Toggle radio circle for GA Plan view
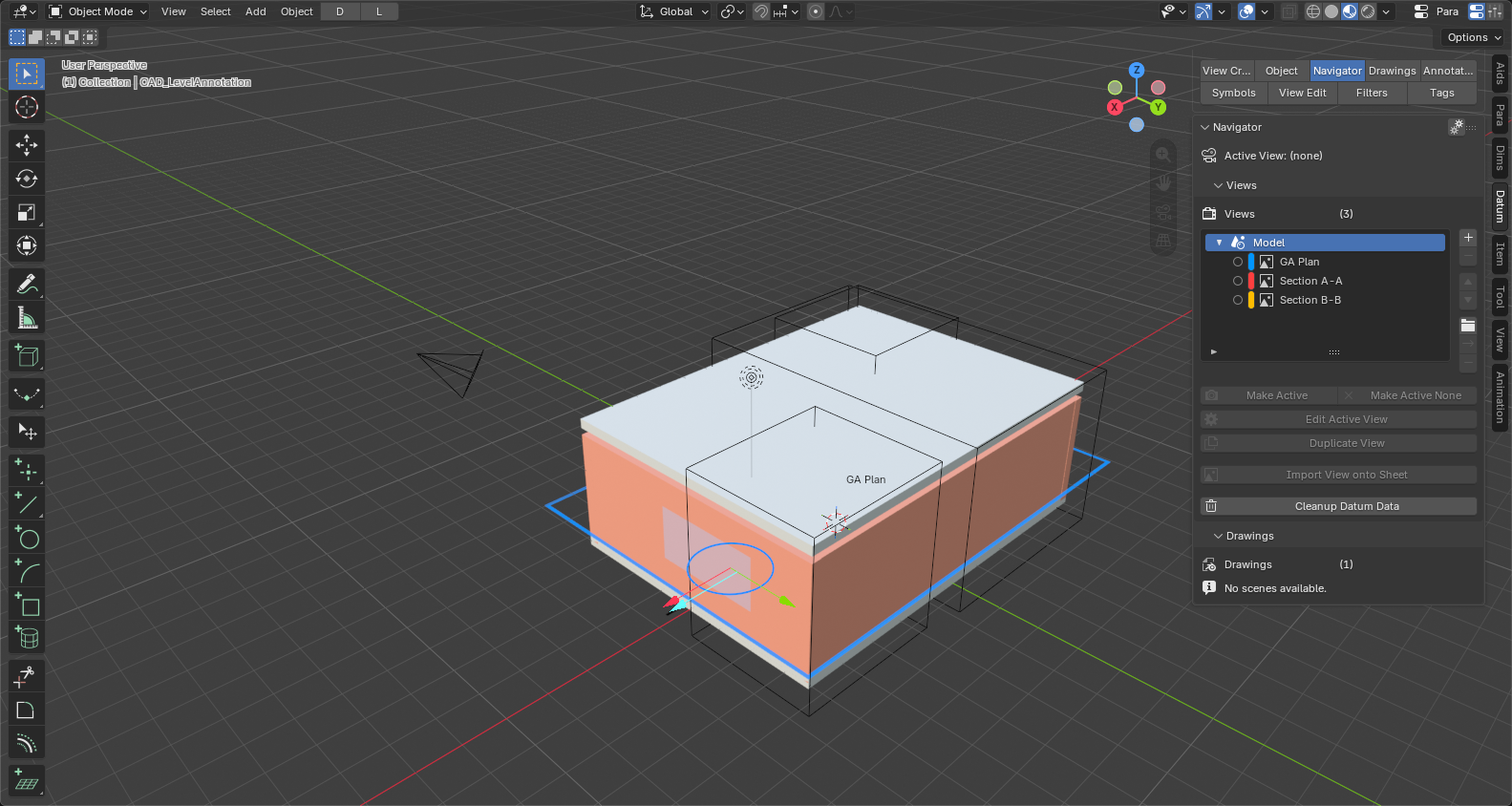The height and width of the screenshot is (806, 1512). point(1238,262)
